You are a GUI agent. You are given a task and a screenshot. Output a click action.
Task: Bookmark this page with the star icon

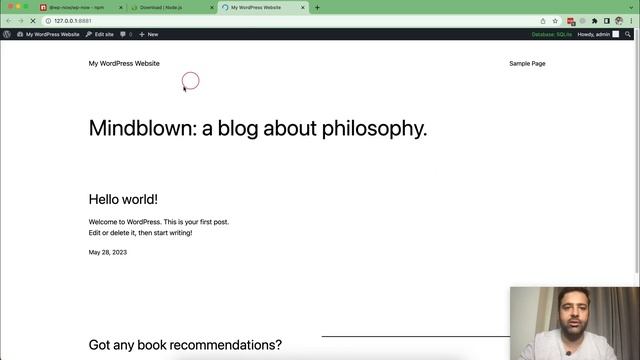[555, 21]
